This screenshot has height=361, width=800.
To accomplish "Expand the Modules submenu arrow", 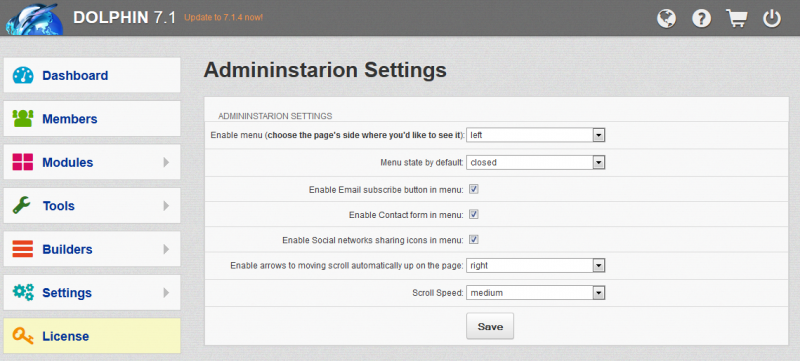I will (166, 162).
